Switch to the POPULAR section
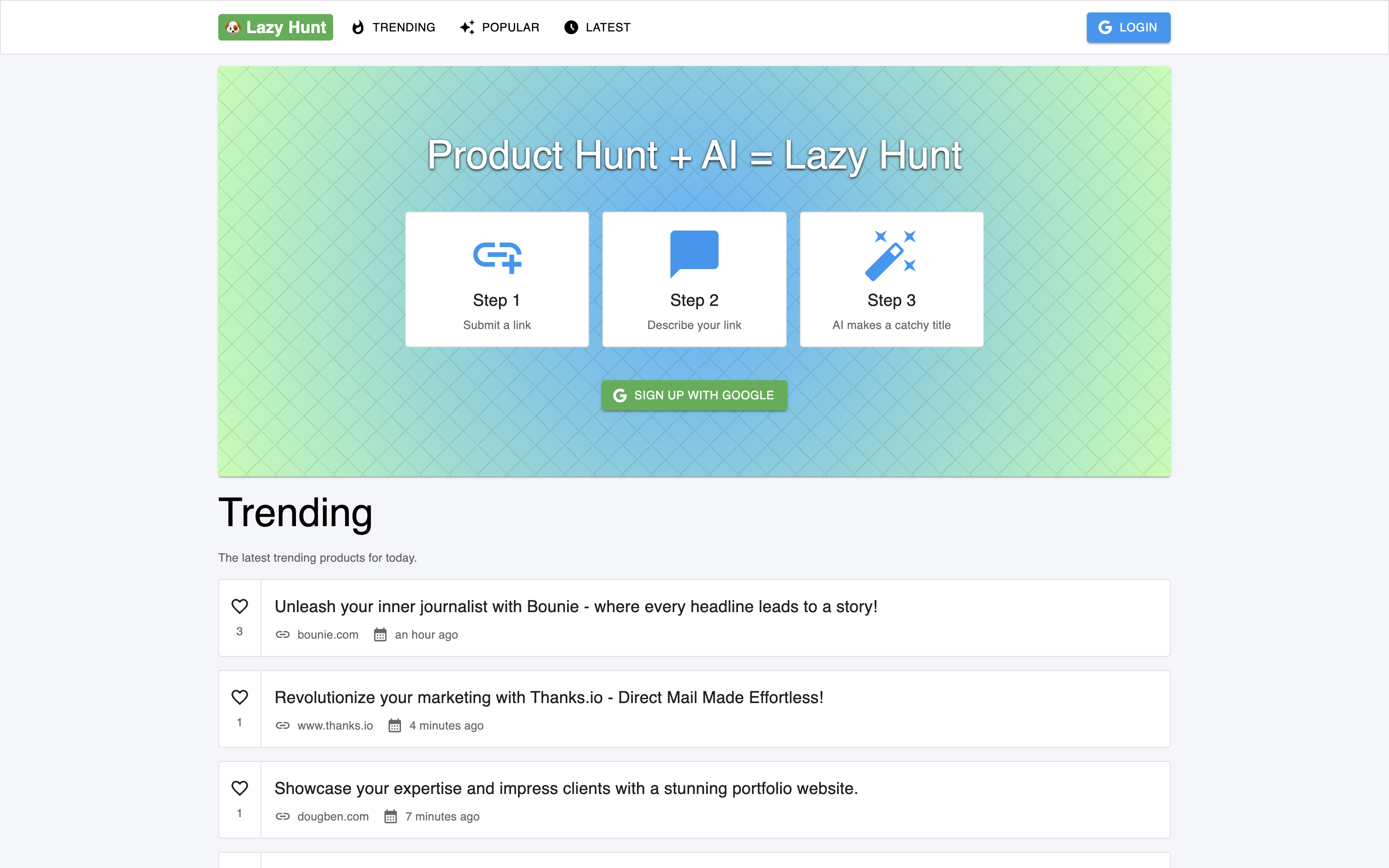The height and width of the screenshot is (868, 1389). click(510, 27)
